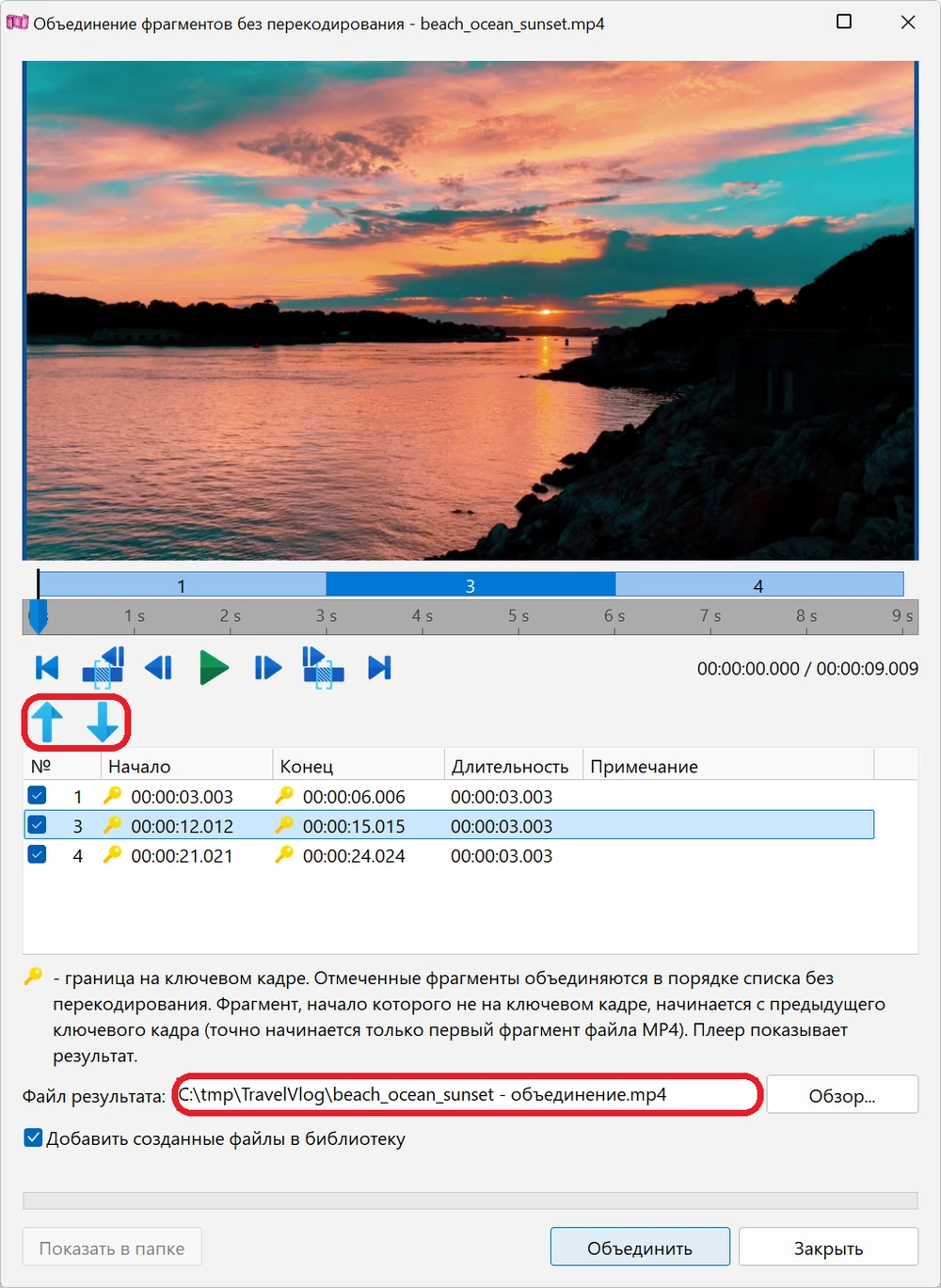Step forward one frame
Screen dimensions: 941x1288
pos(268,668)
